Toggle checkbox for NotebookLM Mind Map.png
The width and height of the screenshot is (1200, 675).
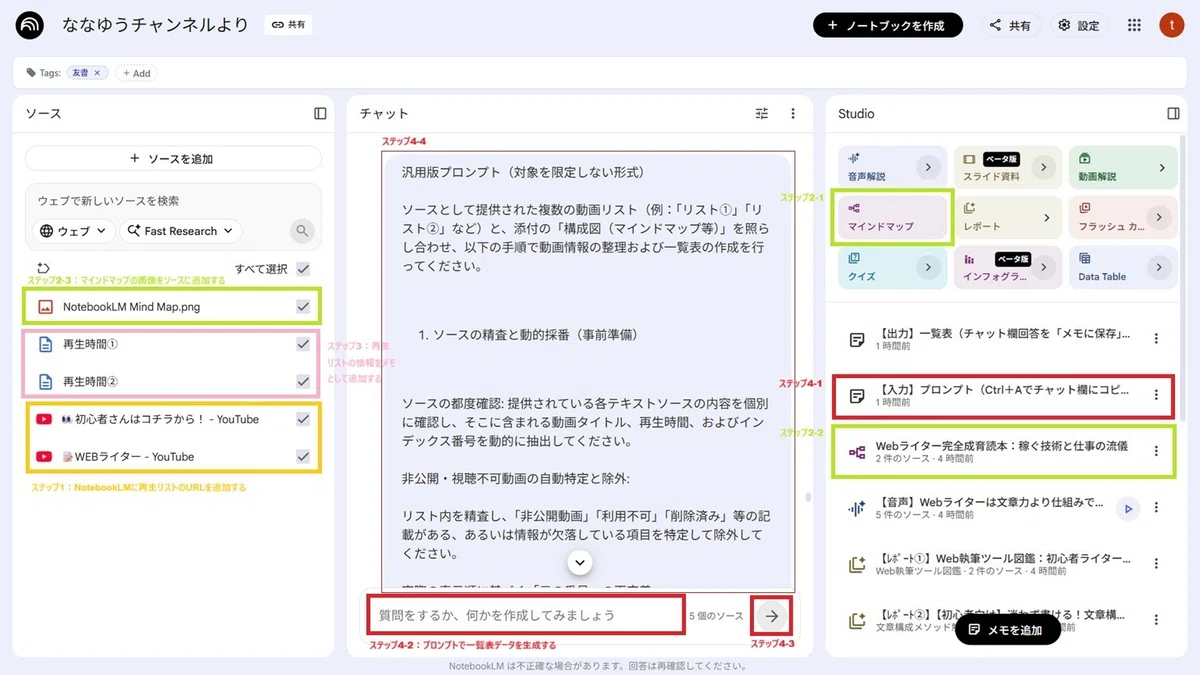coord(303,307)
